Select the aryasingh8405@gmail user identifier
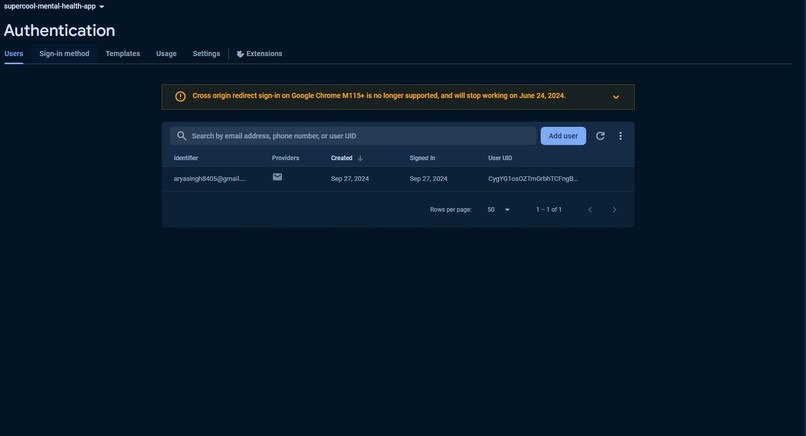806x436 pixels. 209,178
